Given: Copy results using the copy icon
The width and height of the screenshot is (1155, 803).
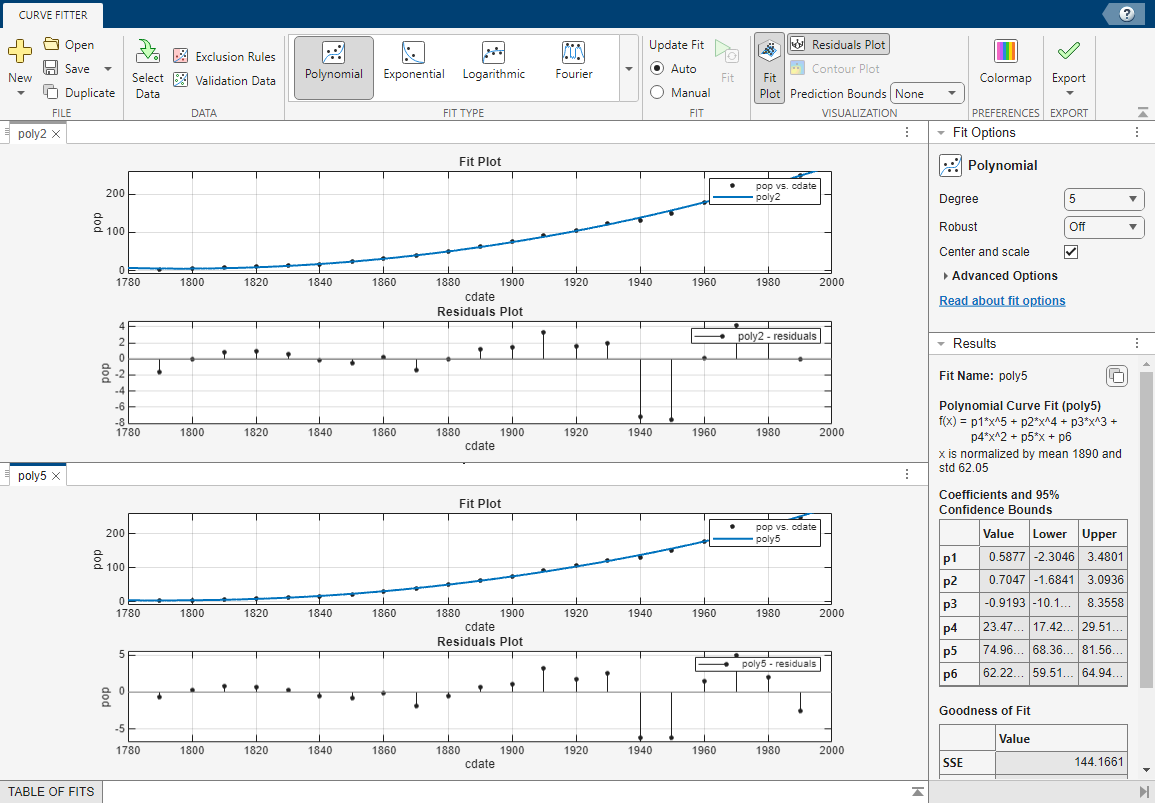Looking at the screenshot, I should 1117,376.
